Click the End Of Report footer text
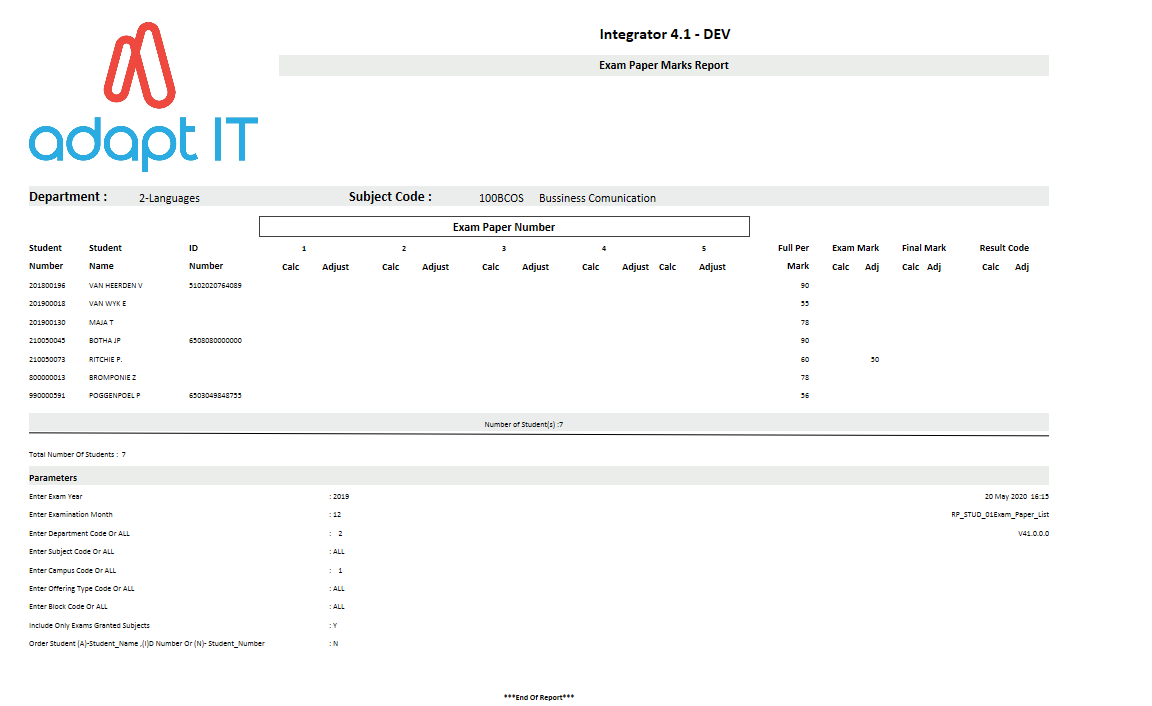The width and height of the screenshot is (1152, 706). click(538, 697)
